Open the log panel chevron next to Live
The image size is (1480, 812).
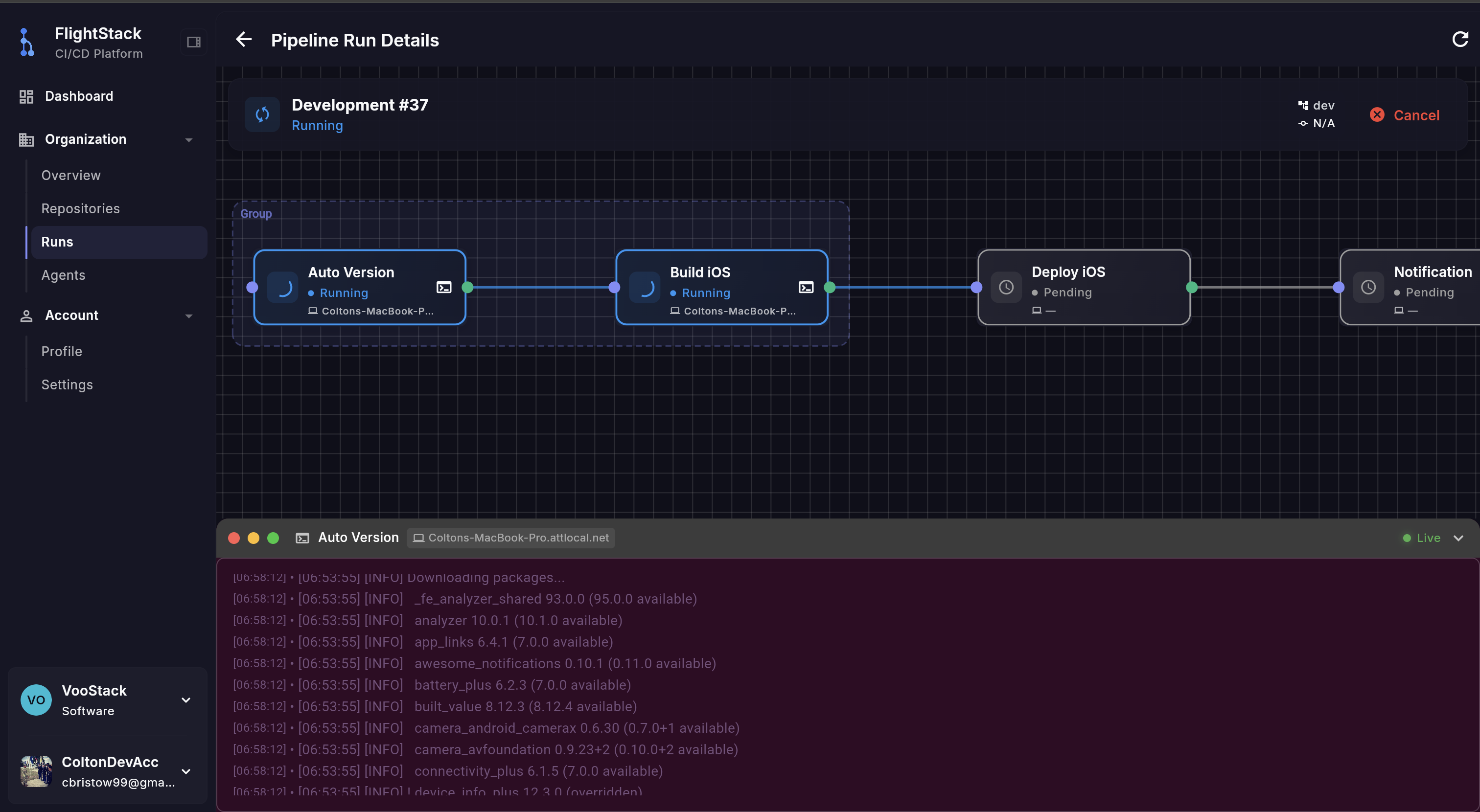[x=1459, y=538]
